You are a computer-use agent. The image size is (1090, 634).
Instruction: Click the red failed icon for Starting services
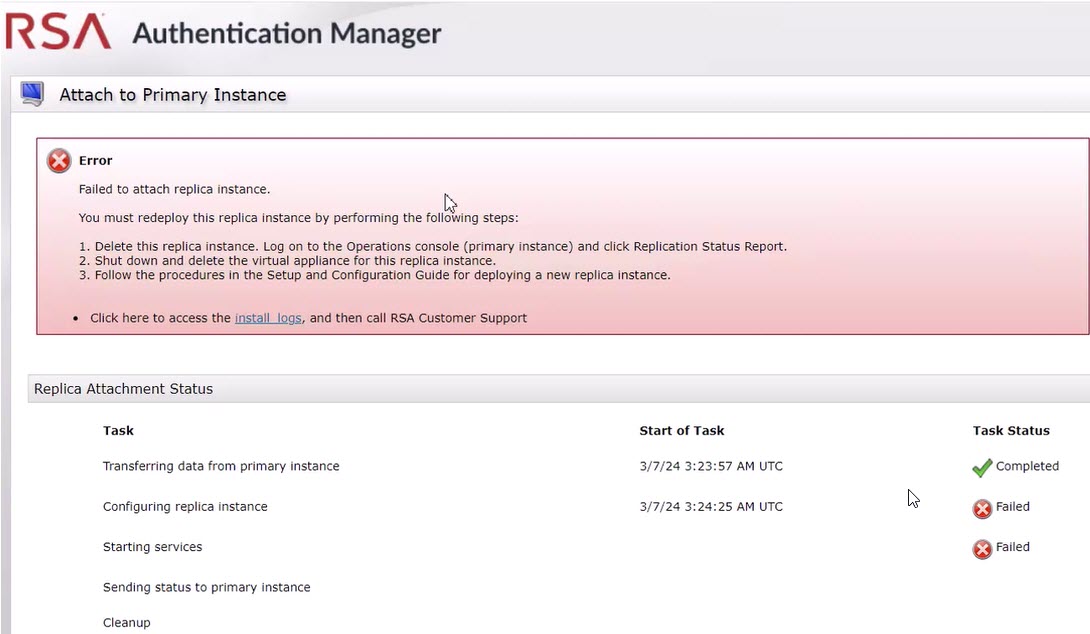click(x=982, y=548)
